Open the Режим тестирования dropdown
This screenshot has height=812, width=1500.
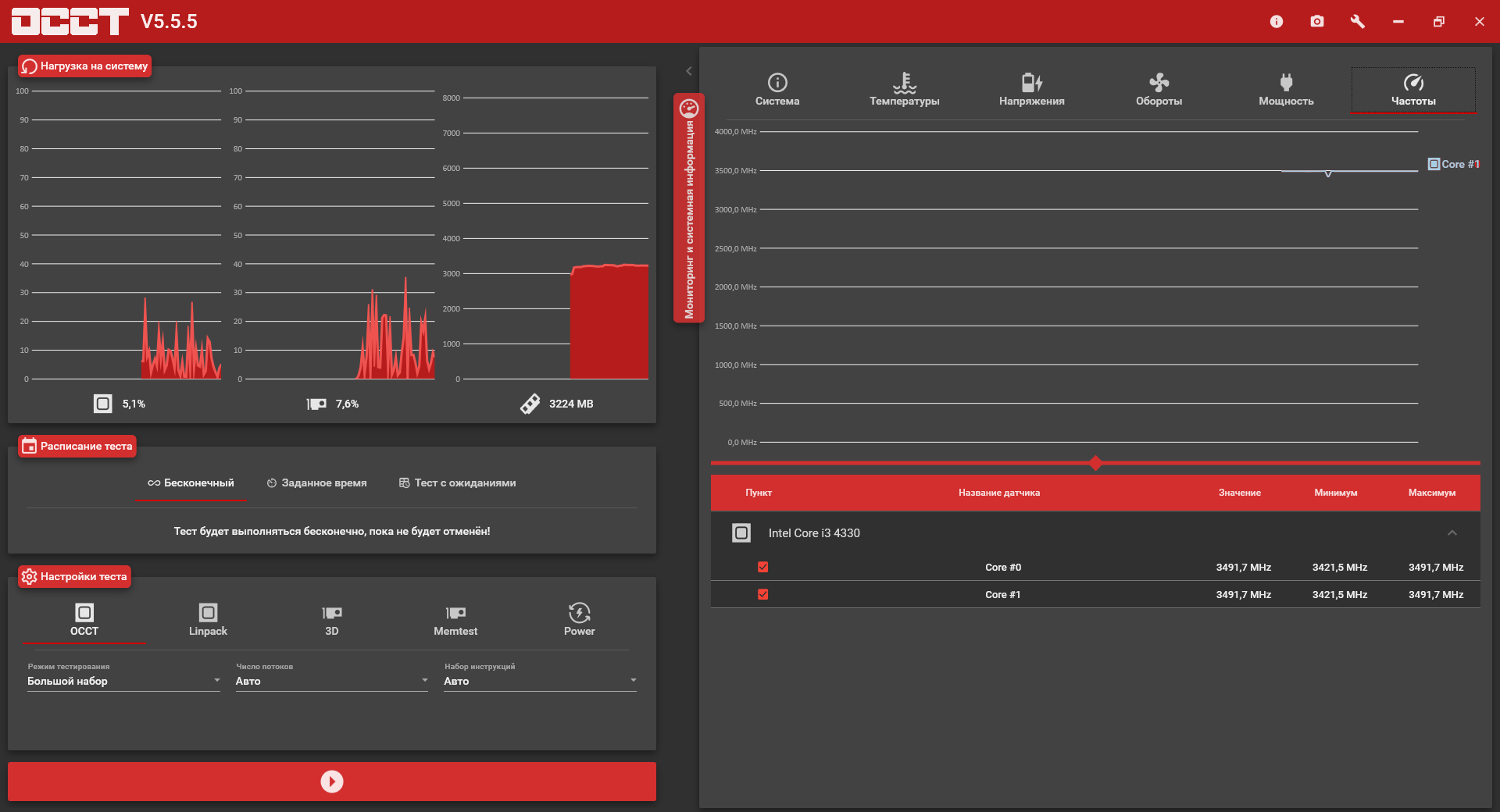[123, 681]
